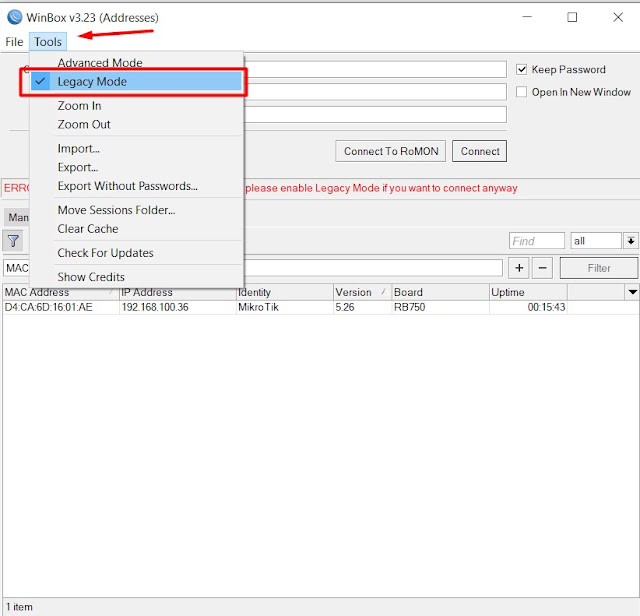Click the WinBox logo icon in title bar
The height and width of the screenshot is (616, 640).
pyautogui.click(x=15, y=17)
